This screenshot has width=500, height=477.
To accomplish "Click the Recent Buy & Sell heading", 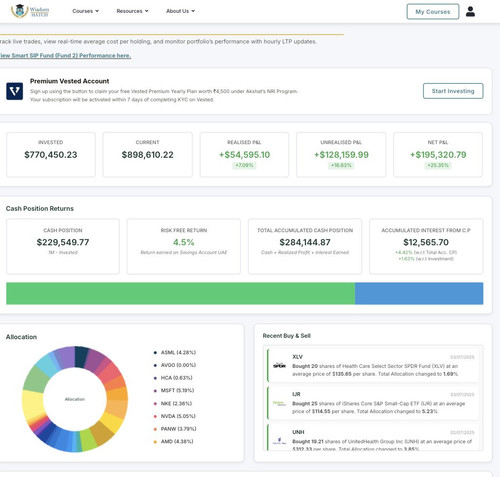I will pyautogui.click(x=287, y=336).
